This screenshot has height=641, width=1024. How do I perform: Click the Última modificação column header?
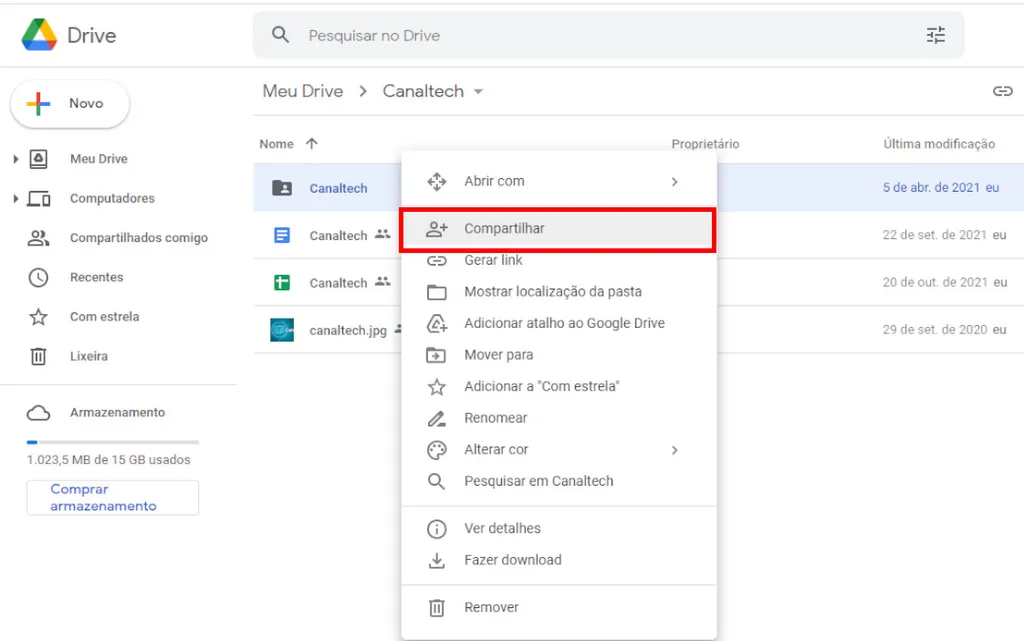(939, 144)
